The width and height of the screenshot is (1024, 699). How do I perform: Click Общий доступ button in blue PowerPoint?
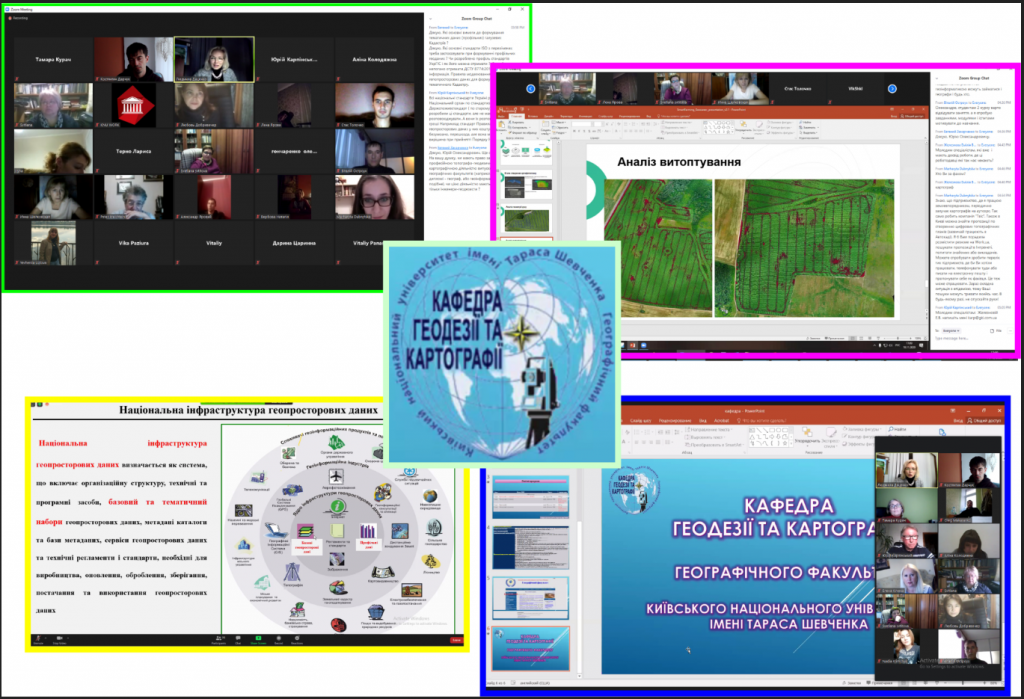[x=984, y=421]
